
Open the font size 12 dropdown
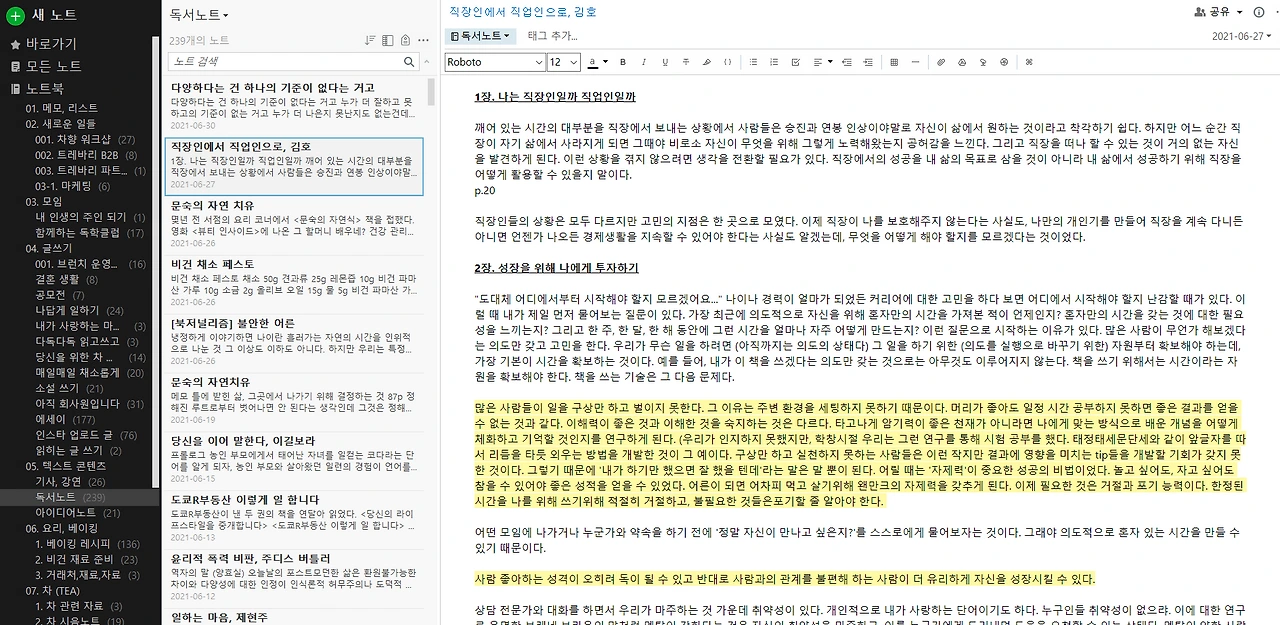click(563, 62)
